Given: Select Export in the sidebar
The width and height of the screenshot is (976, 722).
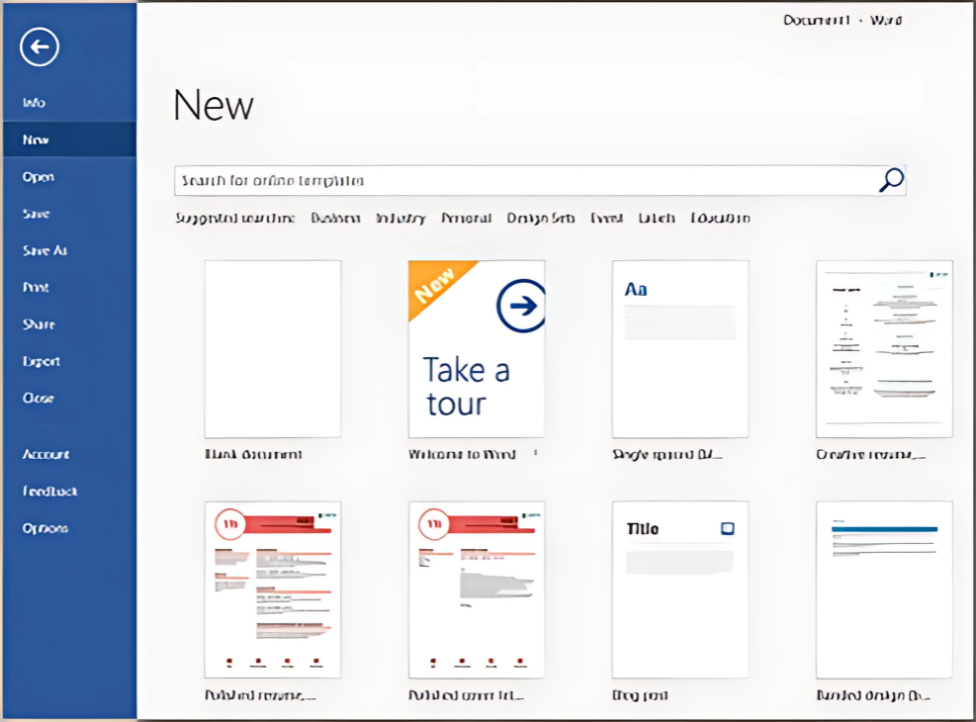Looking at the screenshot, I should click(x=42, y=361).
